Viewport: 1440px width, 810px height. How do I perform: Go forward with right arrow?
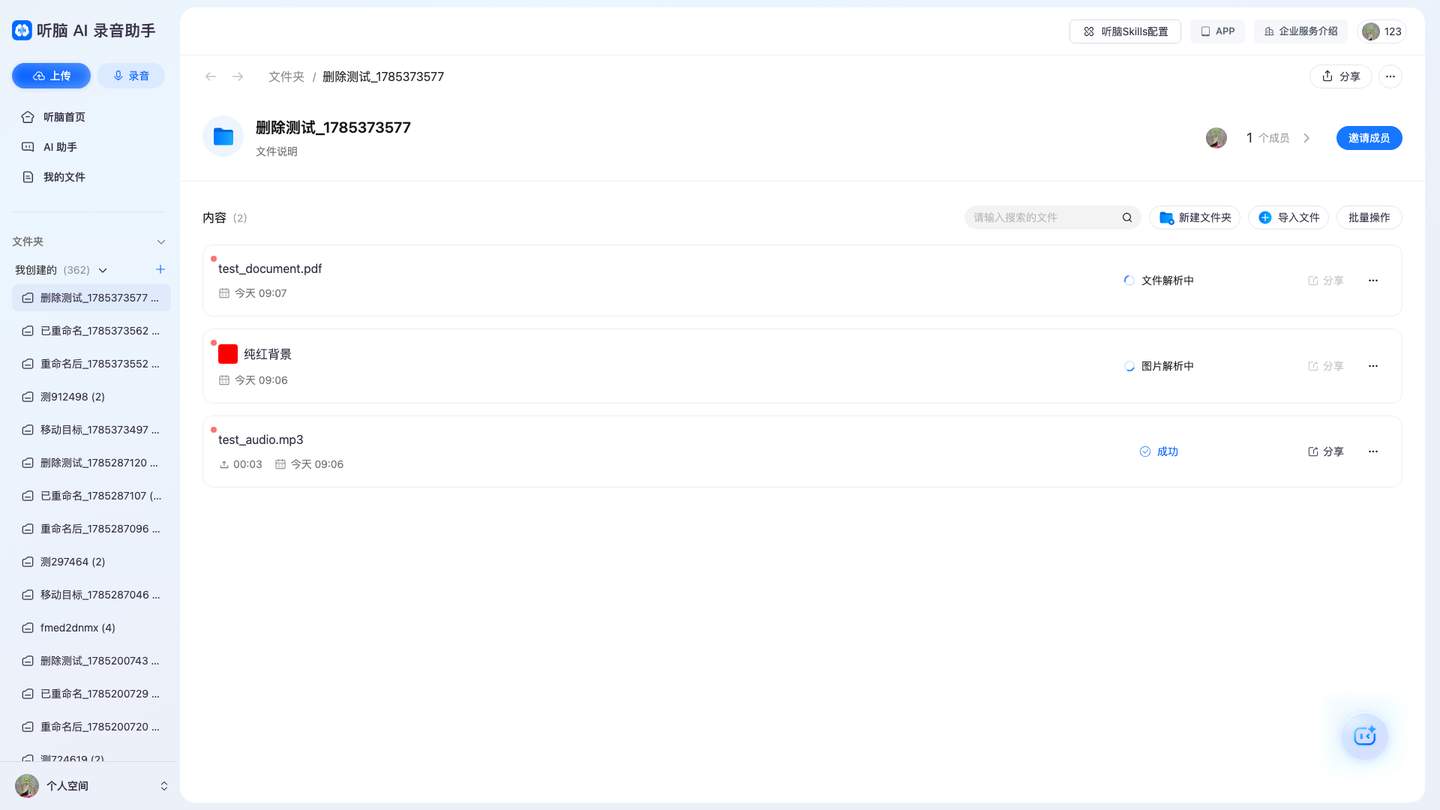click(238, 77)
